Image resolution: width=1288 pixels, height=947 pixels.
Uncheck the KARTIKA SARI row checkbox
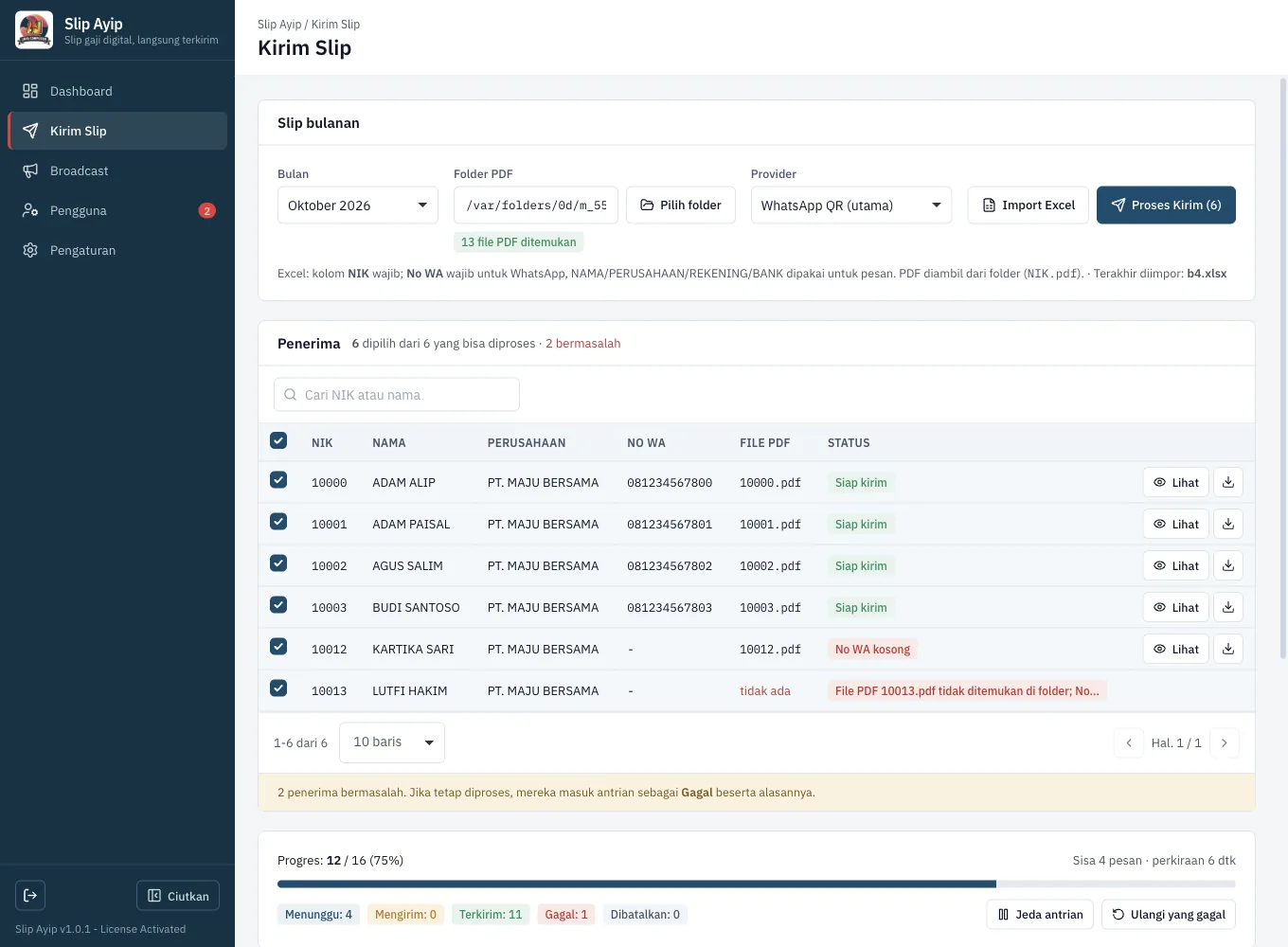[x=278, y=647]
